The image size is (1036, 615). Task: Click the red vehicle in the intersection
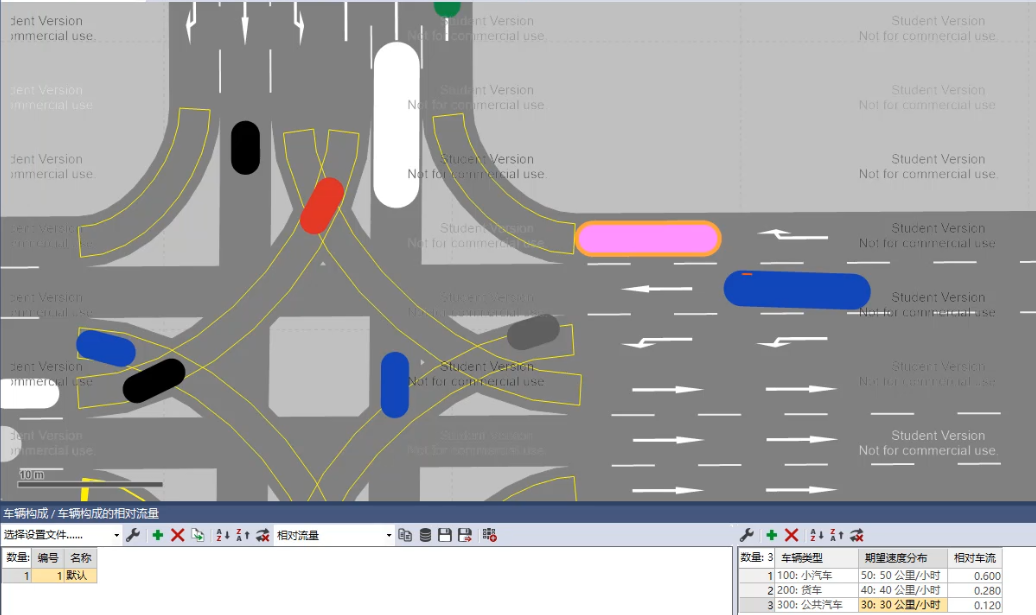click(x=322, y=205)
